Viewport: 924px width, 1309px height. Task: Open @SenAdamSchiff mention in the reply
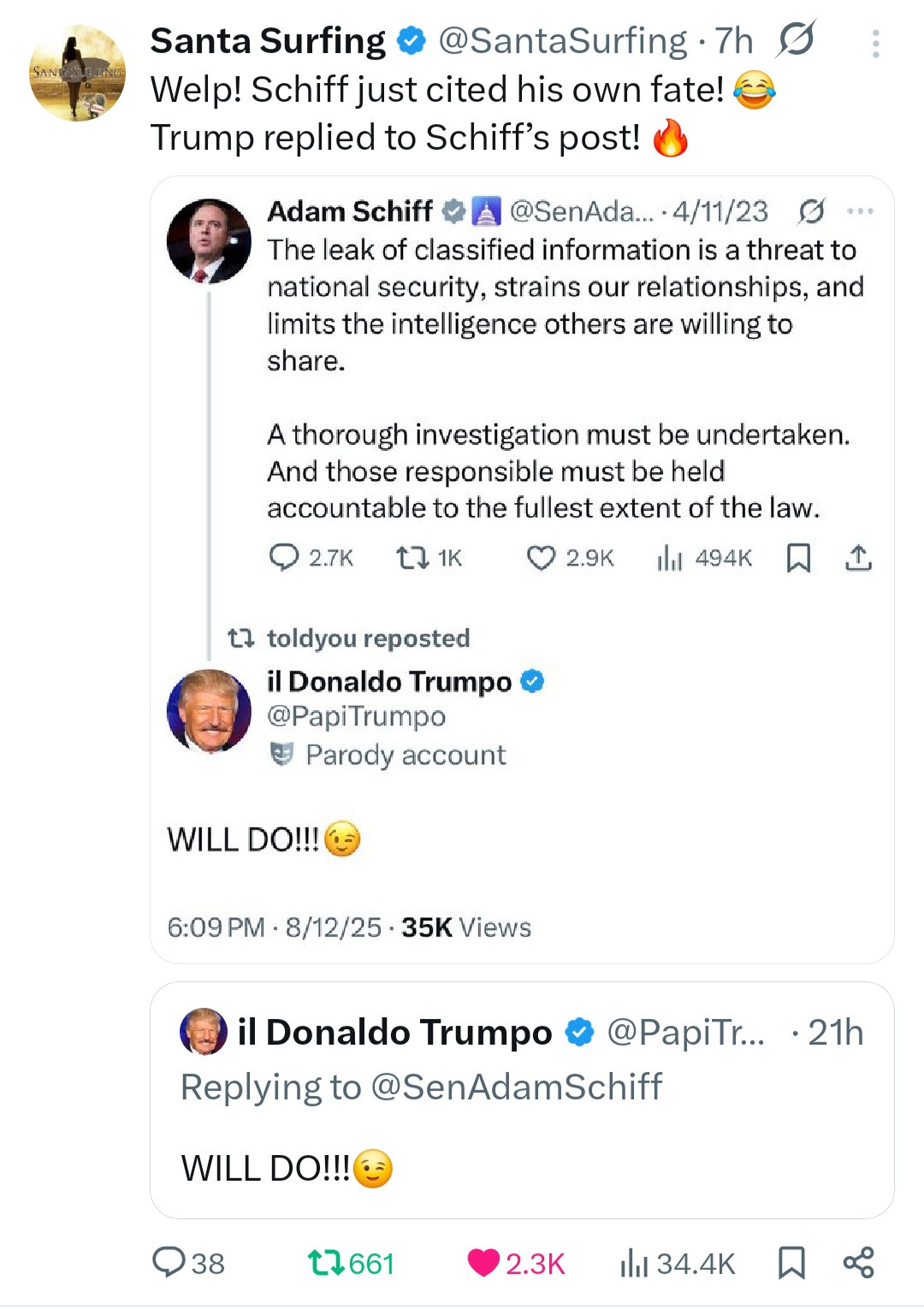tap(516, 1087)
